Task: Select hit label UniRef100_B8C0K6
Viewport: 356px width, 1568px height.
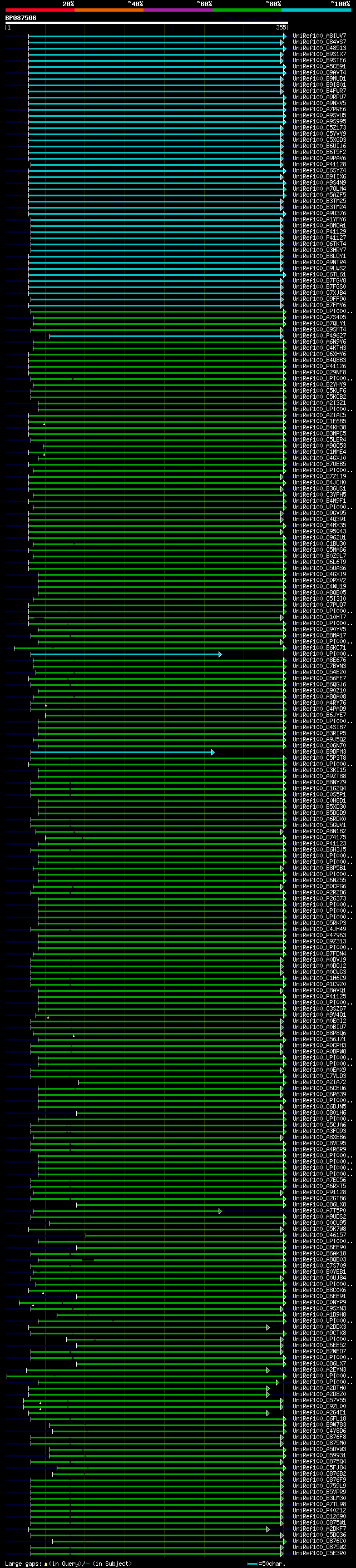Action: 319,1290
